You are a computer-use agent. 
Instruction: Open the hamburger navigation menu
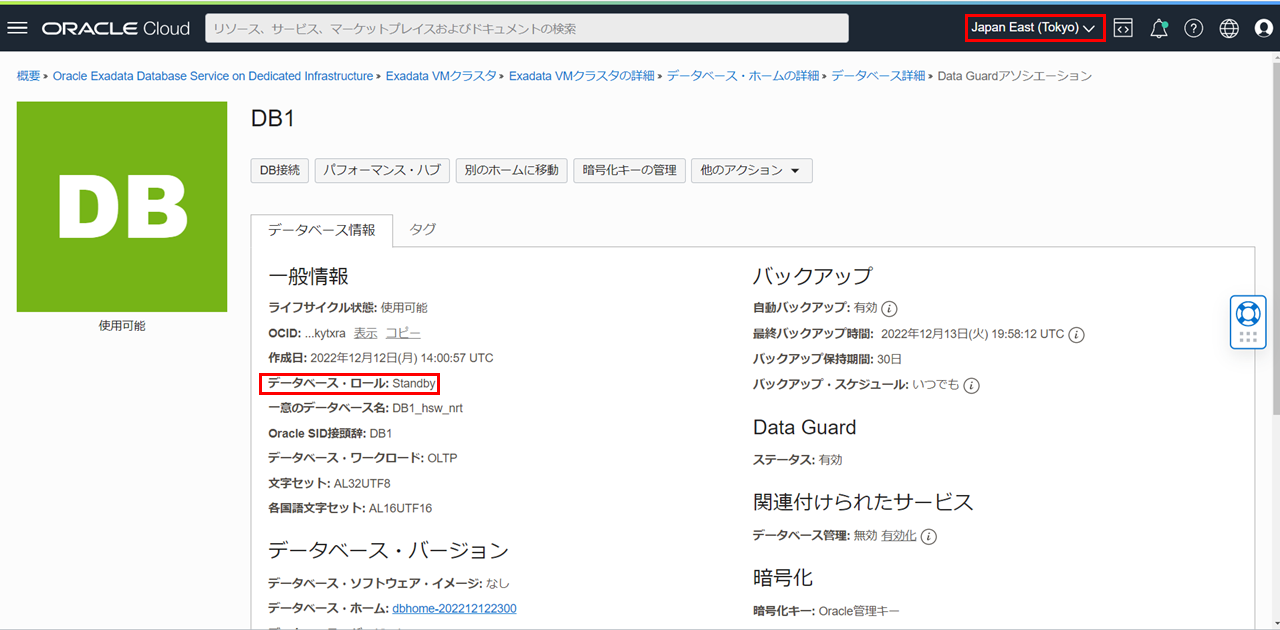coord(17,28)
